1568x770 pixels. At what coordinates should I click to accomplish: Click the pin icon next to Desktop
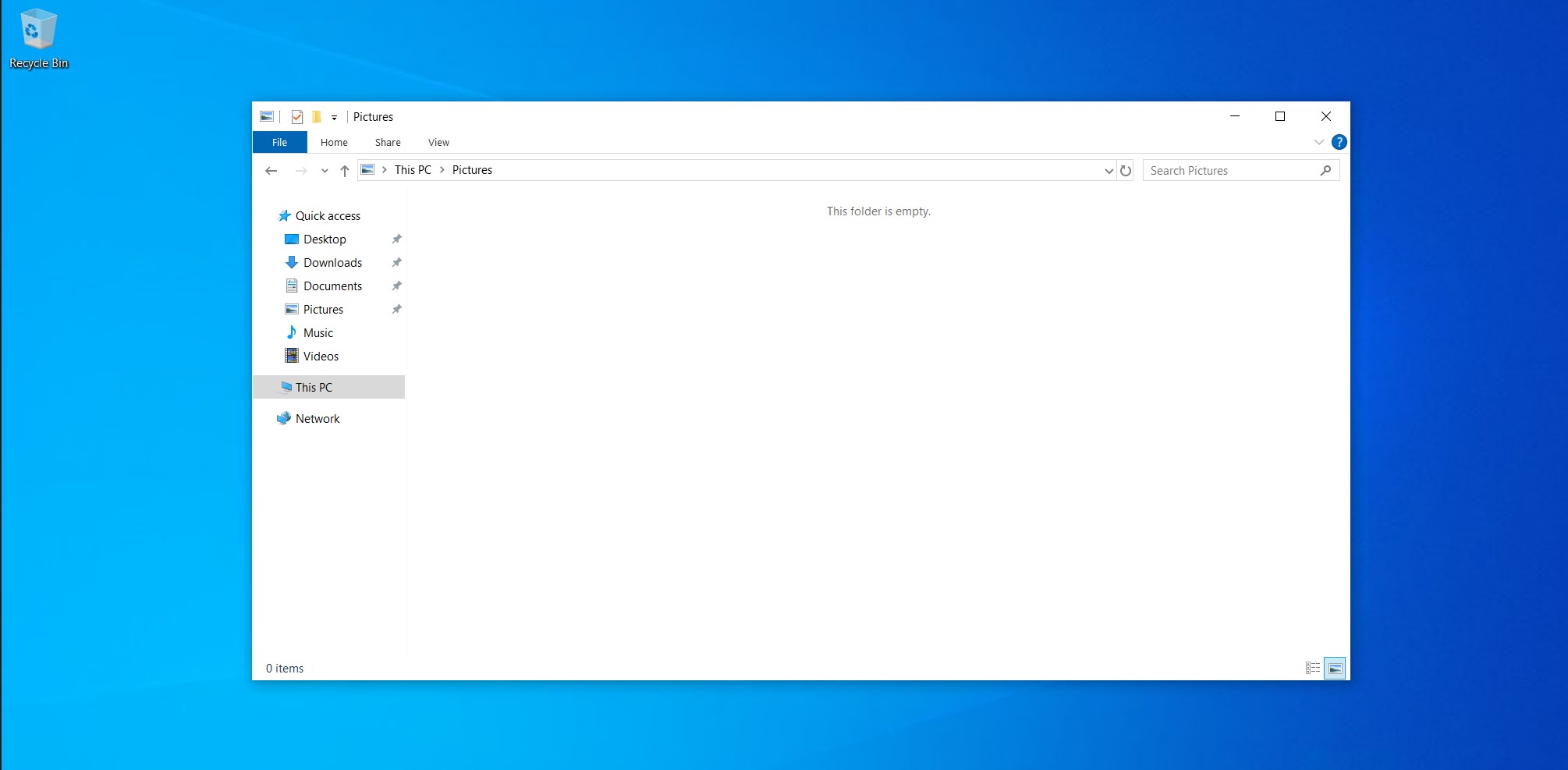pyautogui.click(x=396, y=240)
